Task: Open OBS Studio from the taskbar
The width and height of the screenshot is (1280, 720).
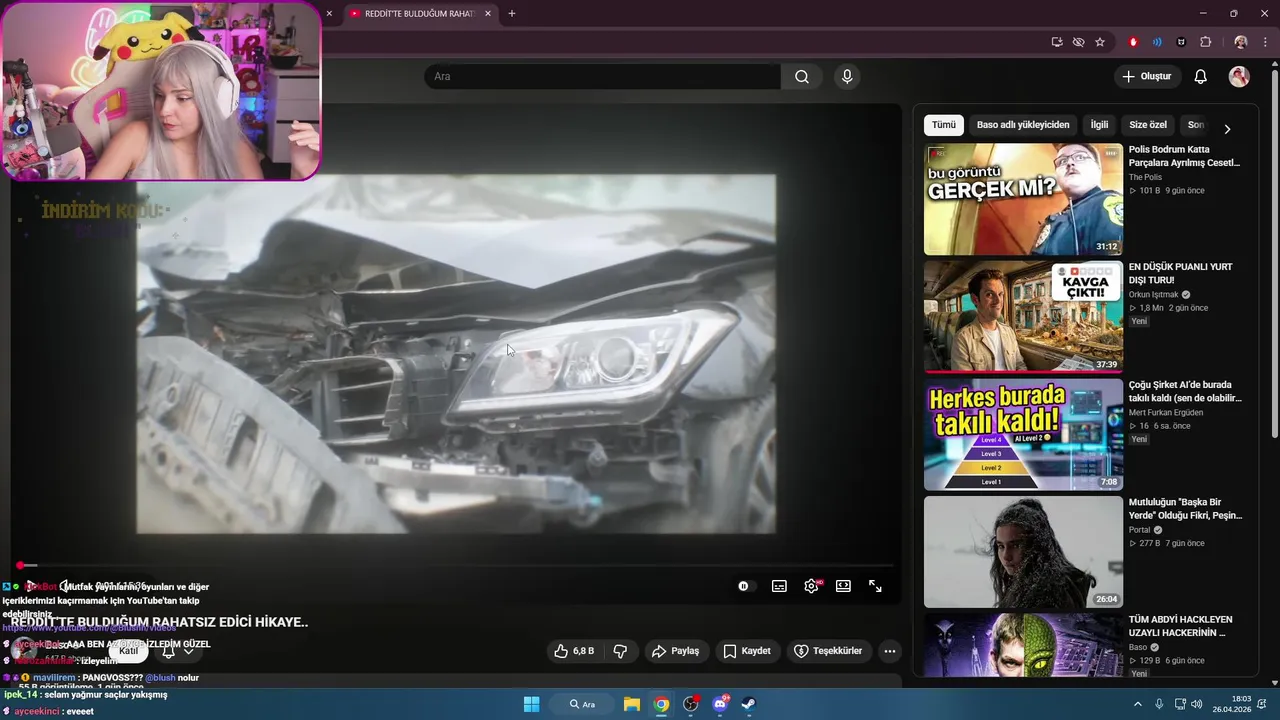Action: (690, 704)
